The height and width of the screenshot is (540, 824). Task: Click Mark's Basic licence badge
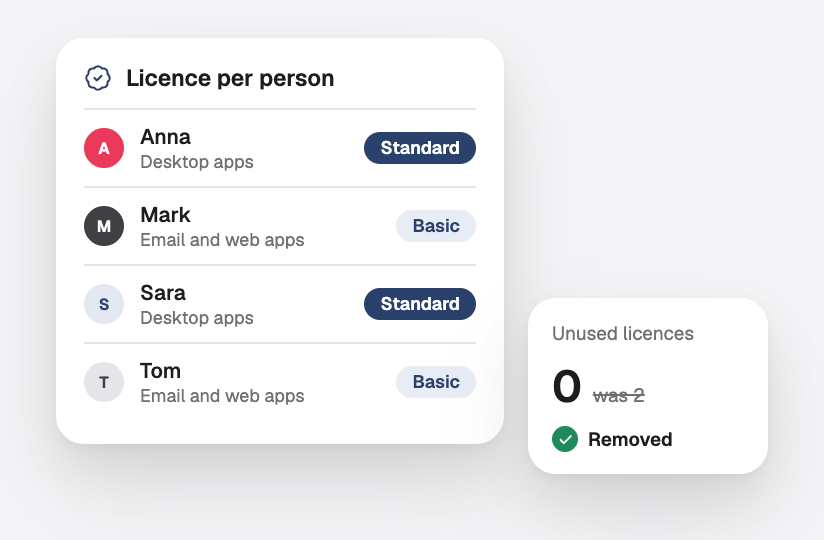click(436, 226)
